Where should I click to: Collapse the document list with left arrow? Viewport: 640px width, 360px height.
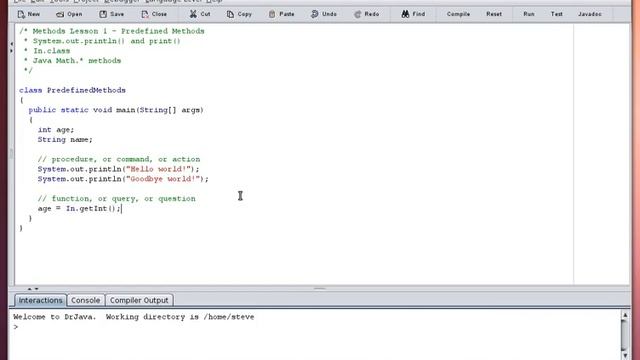click(x=11, y=44)
